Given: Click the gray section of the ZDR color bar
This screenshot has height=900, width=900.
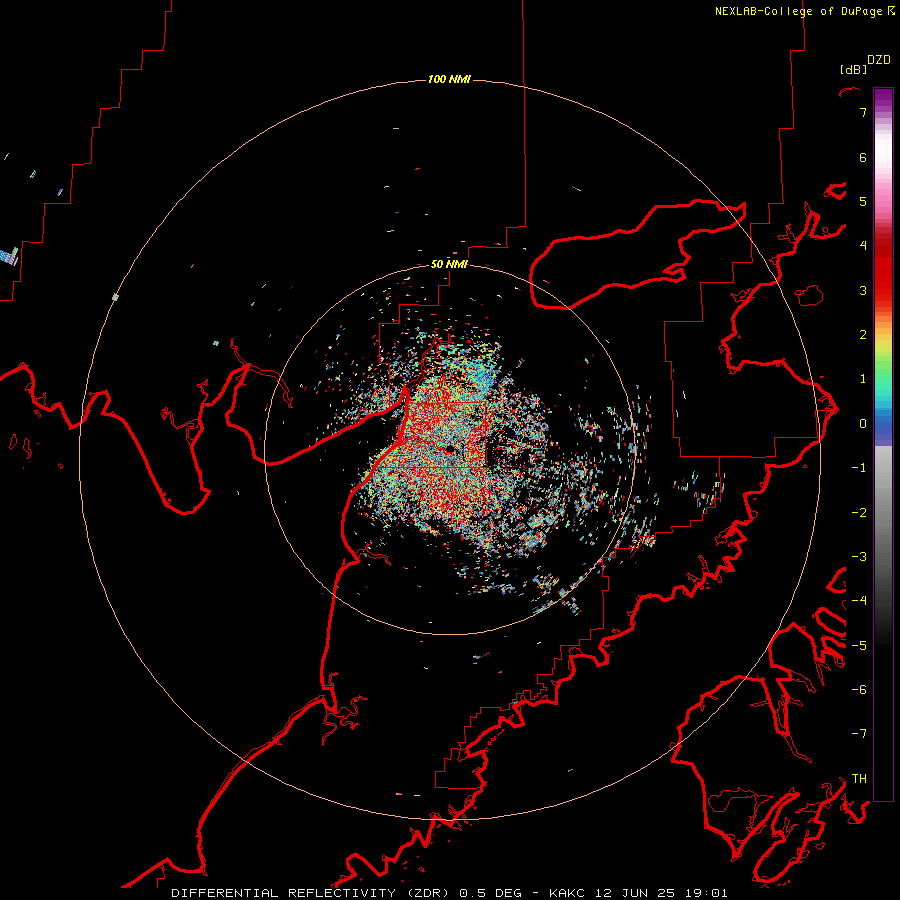Looking at the screenshot, I should [x=883, y=499].
